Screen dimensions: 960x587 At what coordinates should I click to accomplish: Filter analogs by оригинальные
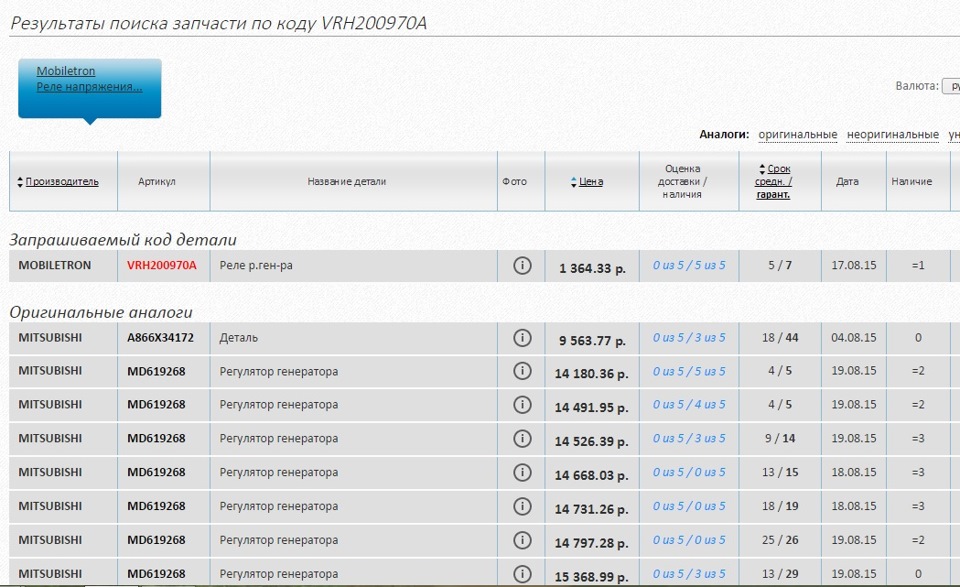(798, 134)
